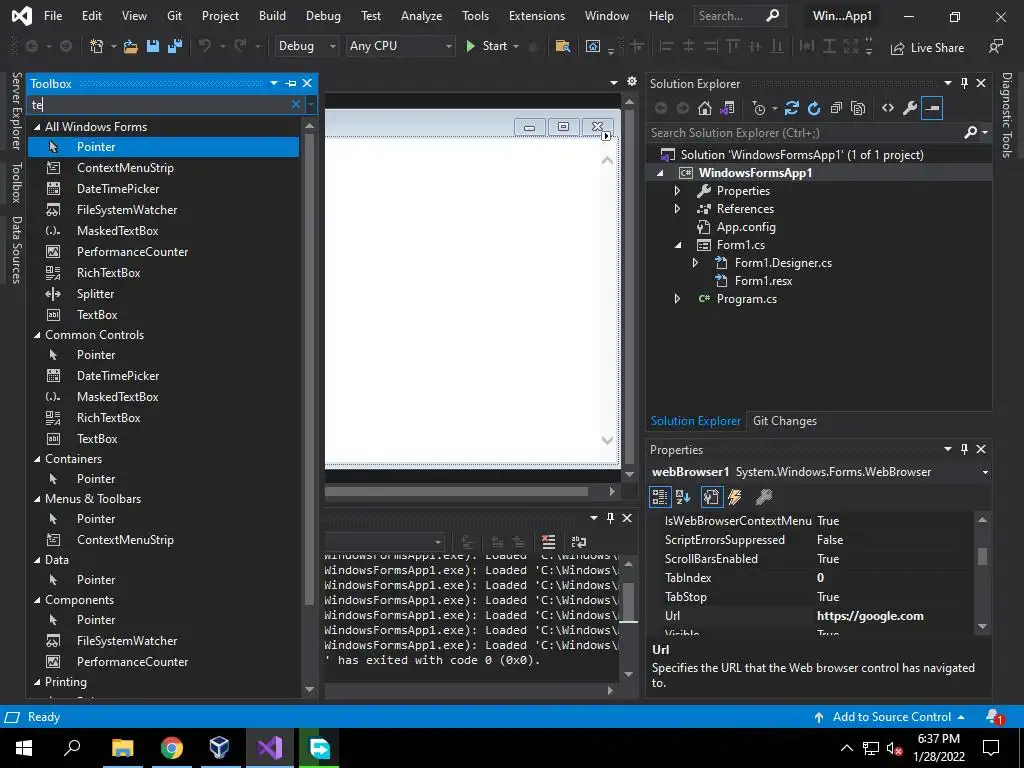
Task: Toggle Word Wrap in Output window
Action: [x=579, y=541]
